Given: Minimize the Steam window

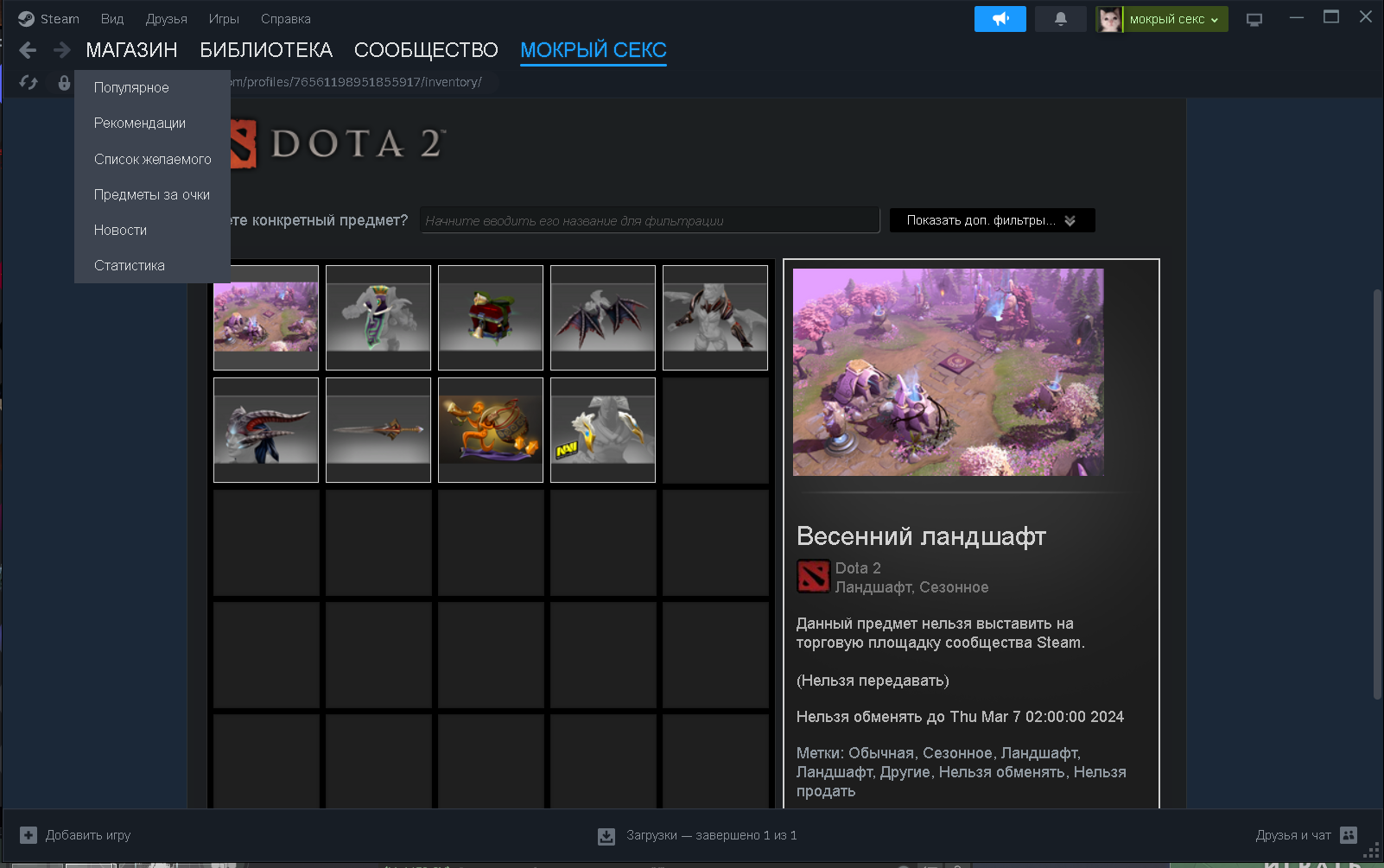Looking at the screenshot, I should [1297, 17].
